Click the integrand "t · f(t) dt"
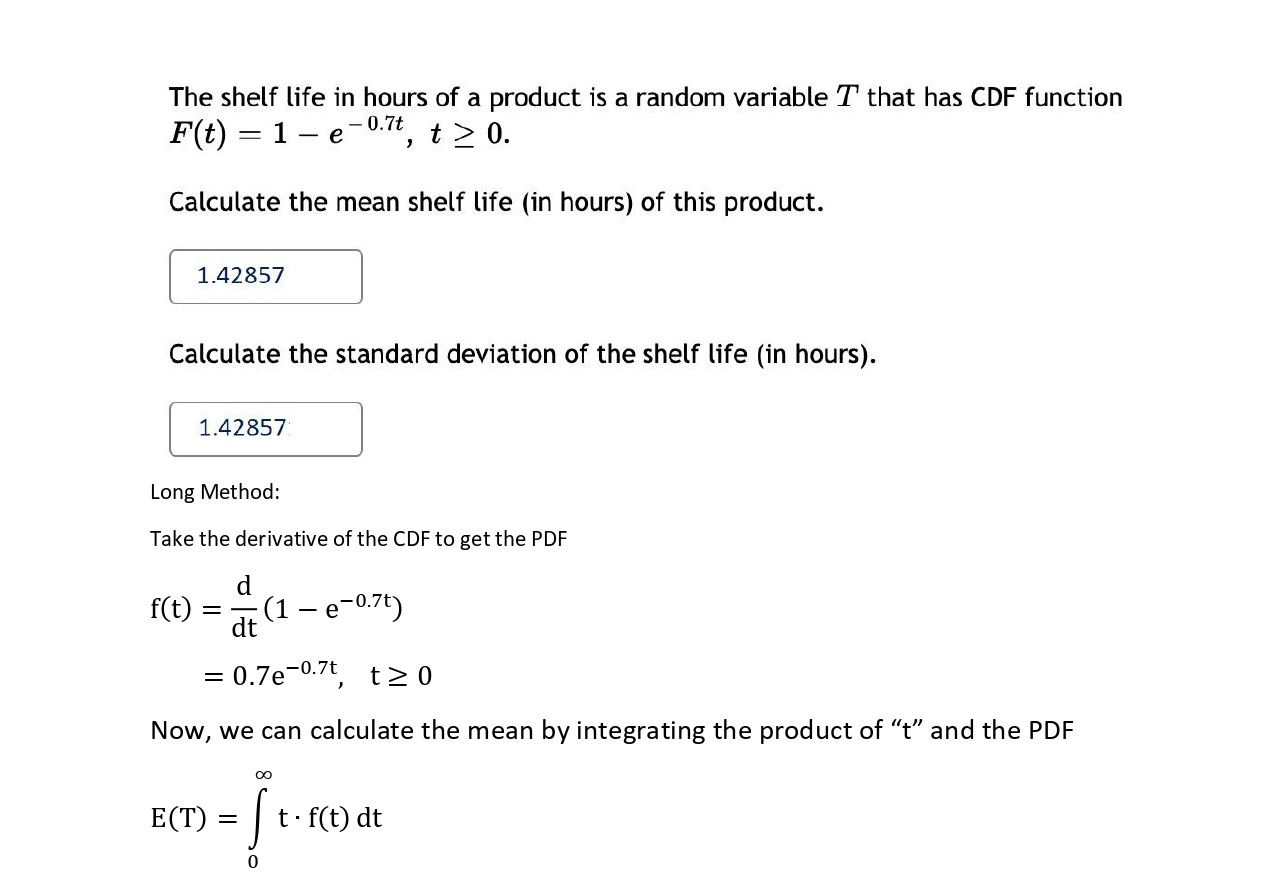 pyautogui.click(x=330, y=818)
